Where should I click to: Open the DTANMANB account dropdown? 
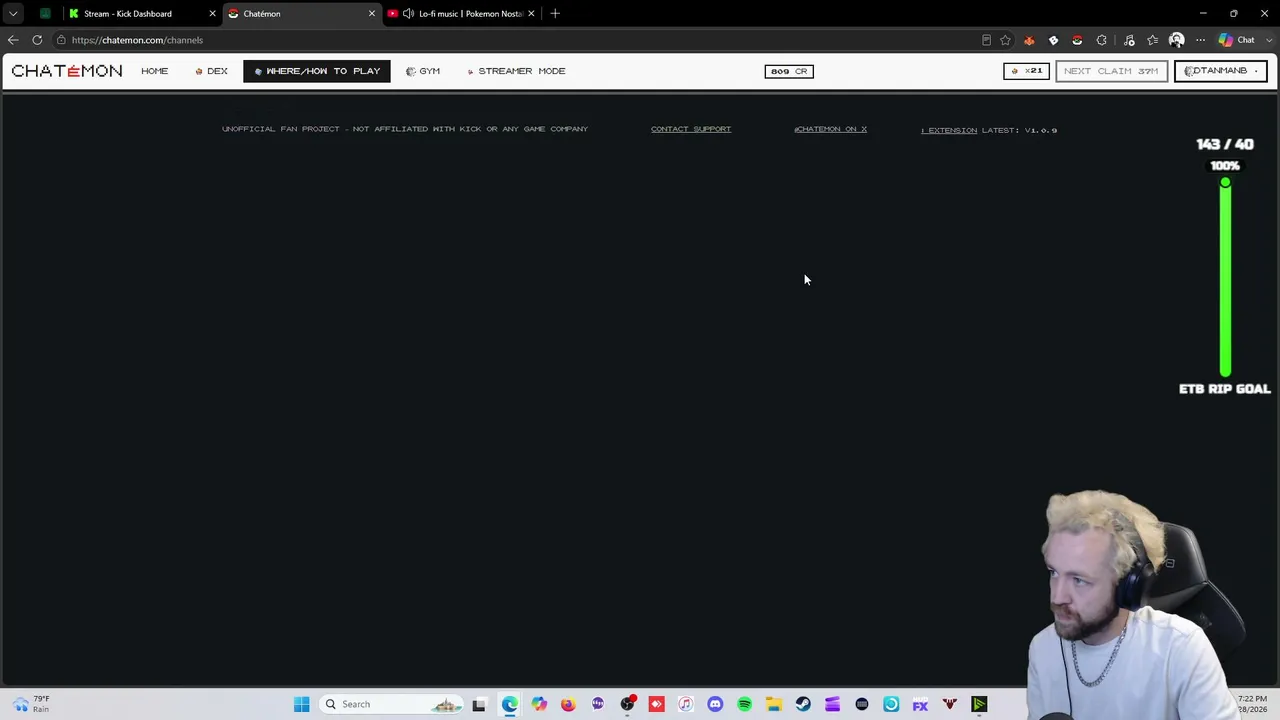pos(1221,71)
